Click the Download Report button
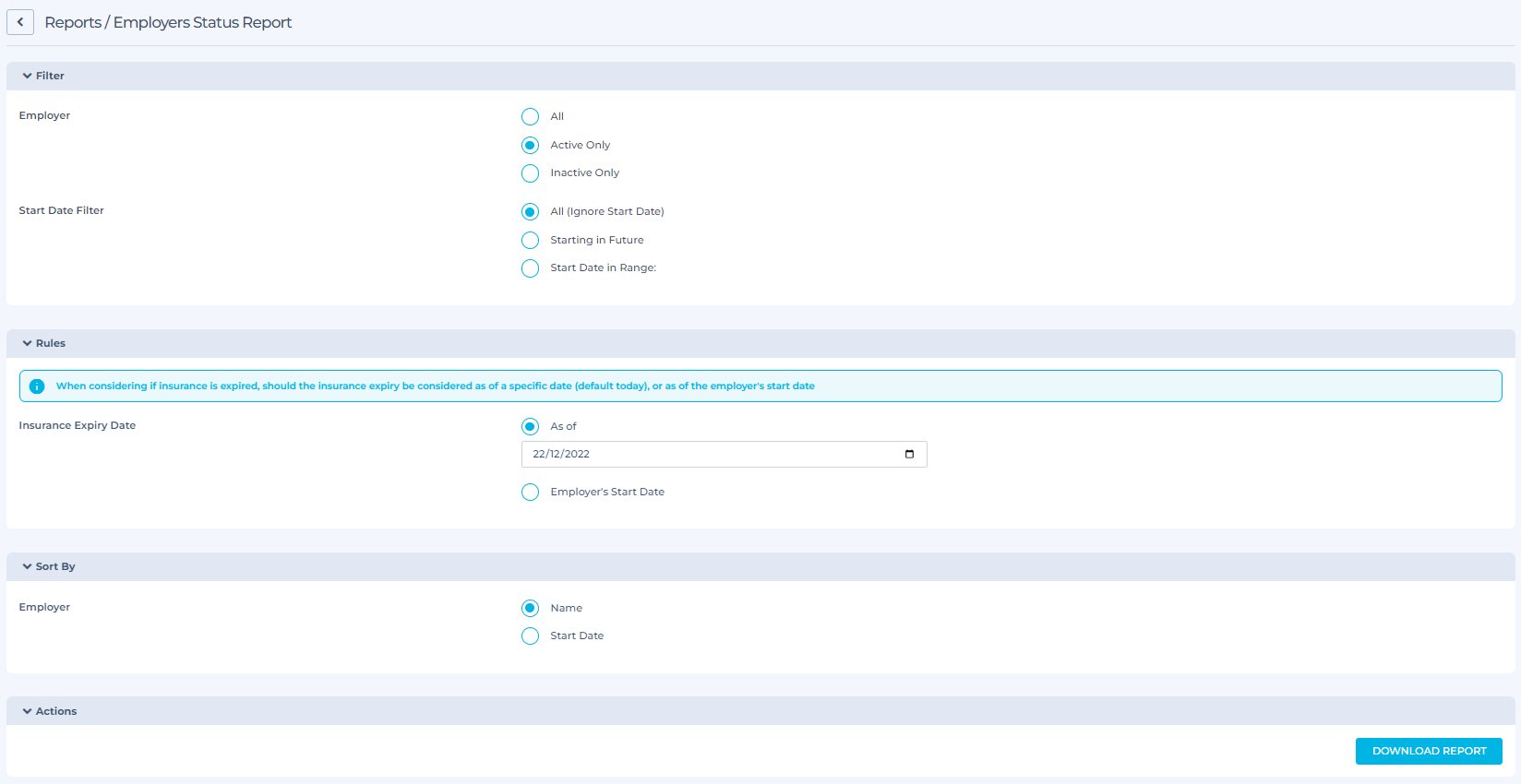Screen dimensions: 1521x784 pos(1429,751)
